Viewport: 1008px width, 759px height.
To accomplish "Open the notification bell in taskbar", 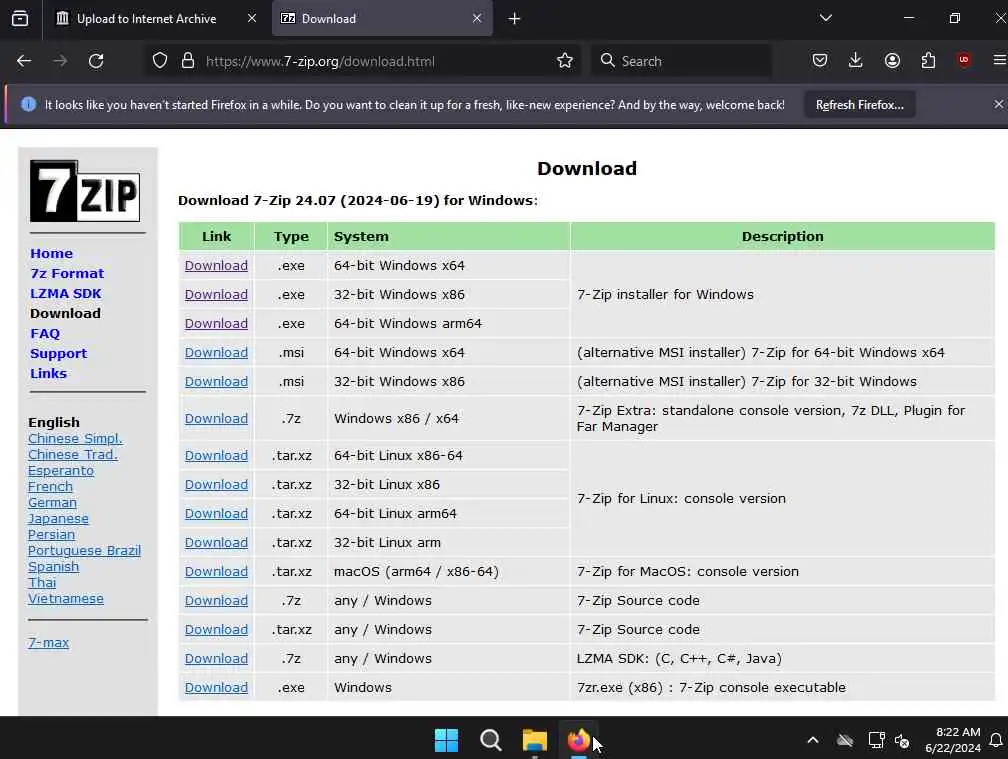I will point(996,740).
